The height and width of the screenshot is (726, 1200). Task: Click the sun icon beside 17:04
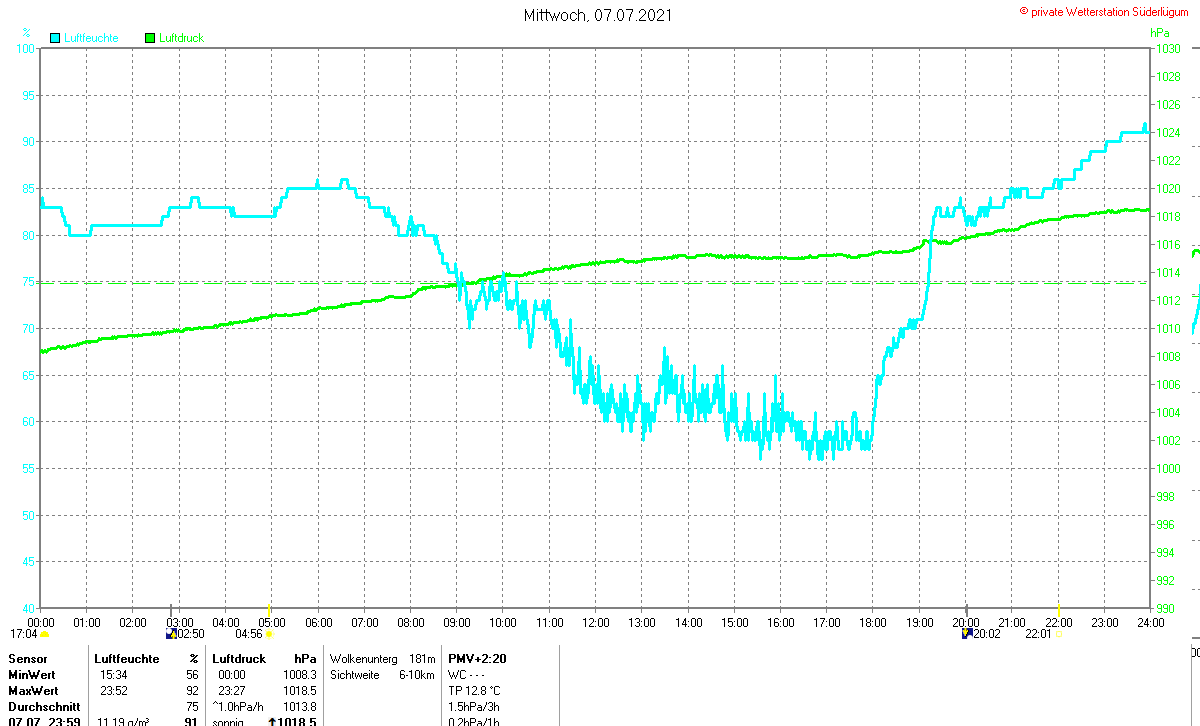point(45,634)
